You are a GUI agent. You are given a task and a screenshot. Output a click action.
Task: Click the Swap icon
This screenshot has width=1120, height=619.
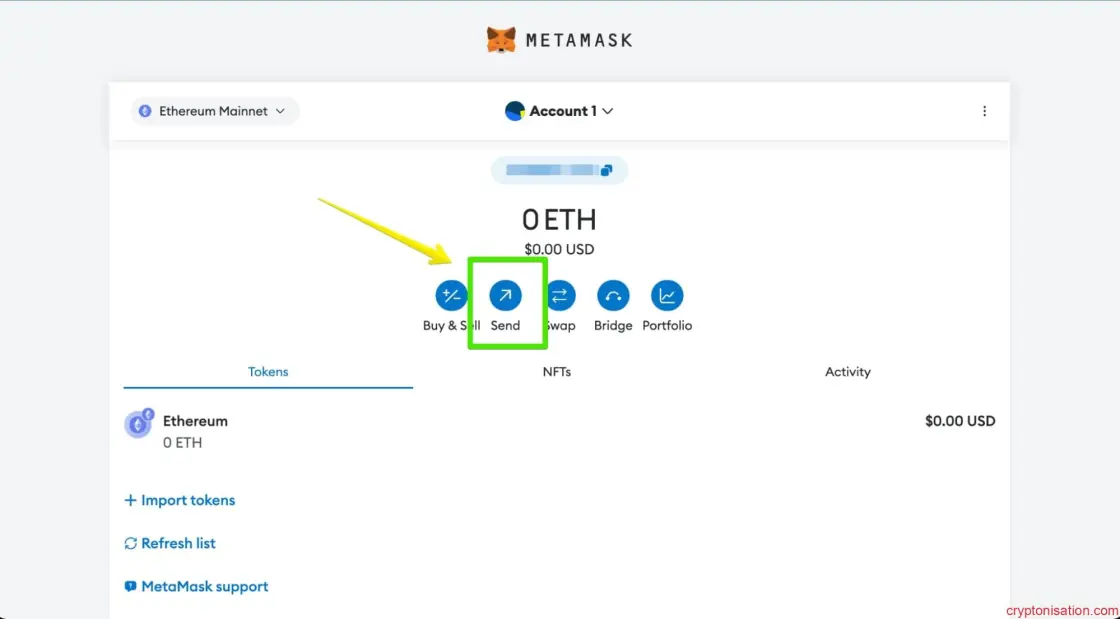point(560,295)
